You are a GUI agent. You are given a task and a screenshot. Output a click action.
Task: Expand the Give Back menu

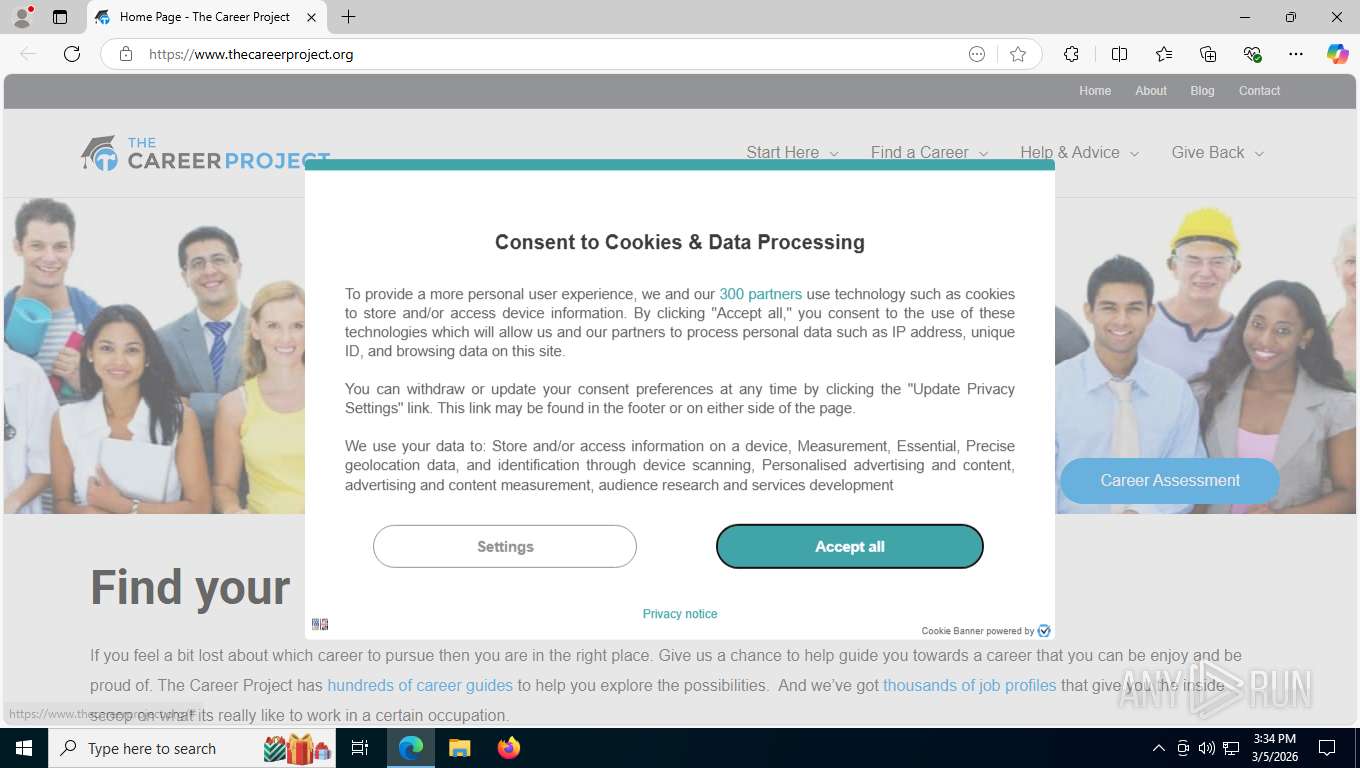click(1217, 152)
